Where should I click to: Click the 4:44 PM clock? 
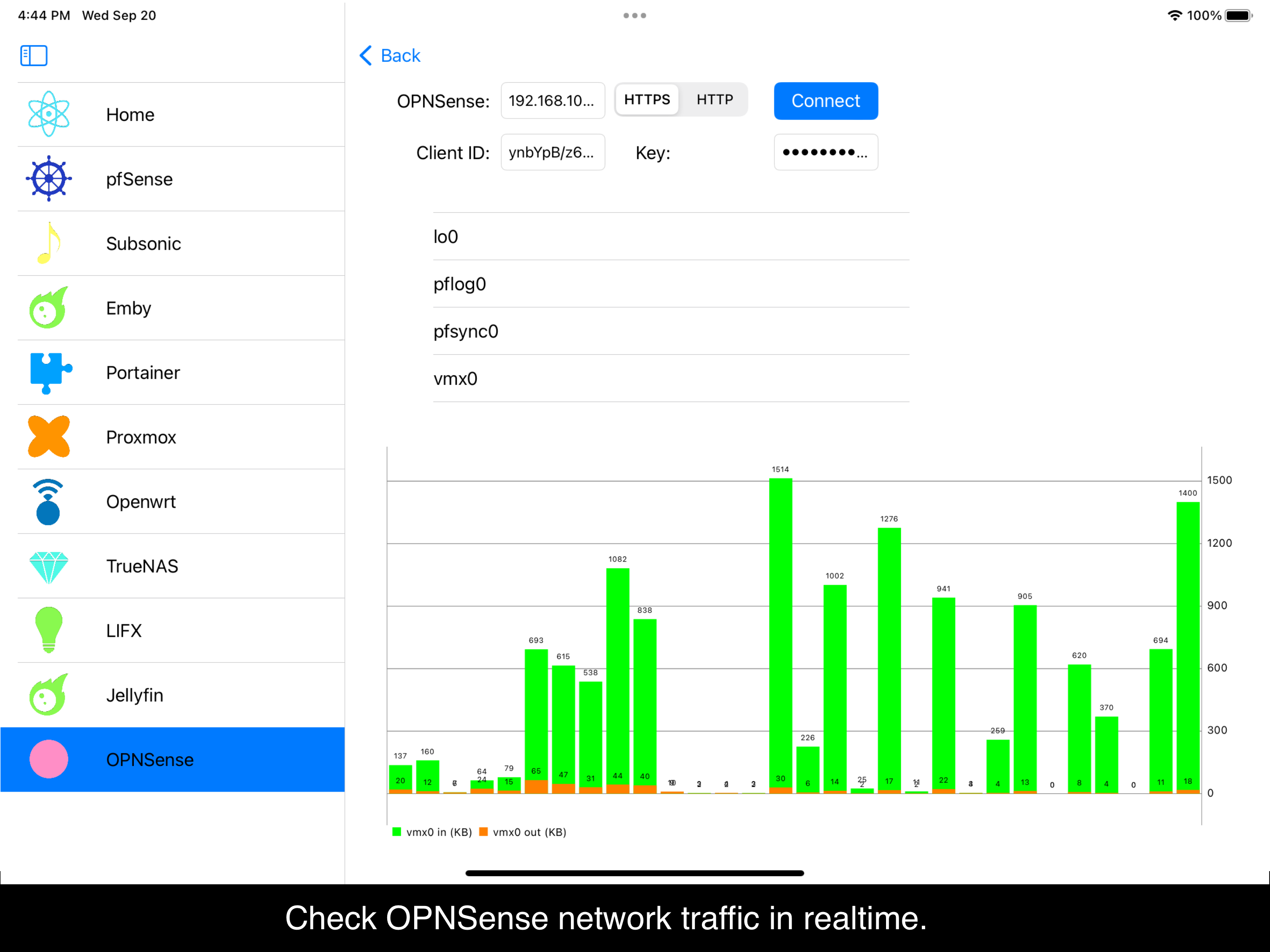pyautogui.click(x=44, y=15)
